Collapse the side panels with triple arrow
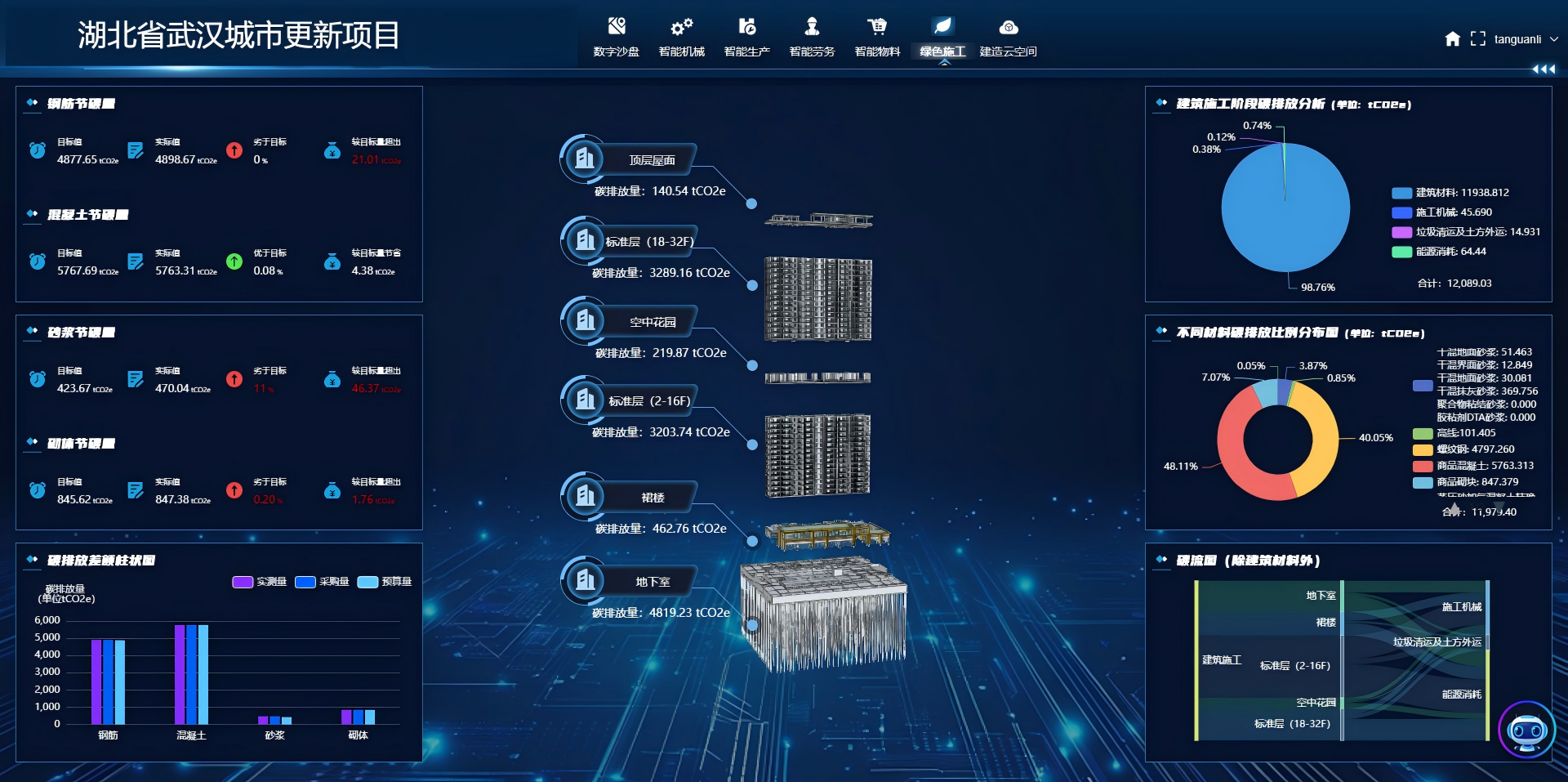Viewport: 1568px width, 782px height. click(x=1543, y=69)
